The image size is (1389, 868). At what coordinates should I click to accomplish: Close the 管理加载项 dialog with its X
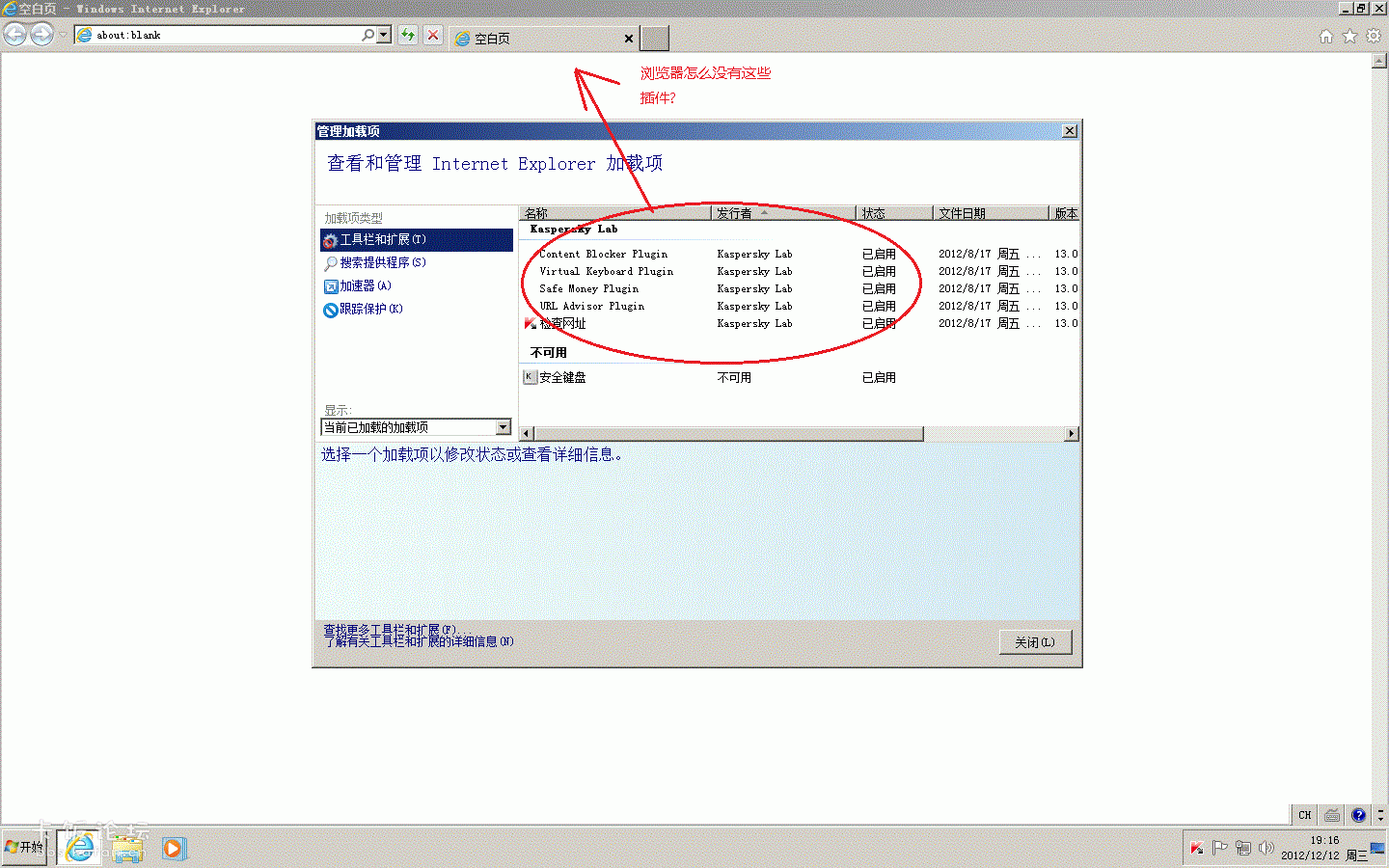click(1070, 131)
